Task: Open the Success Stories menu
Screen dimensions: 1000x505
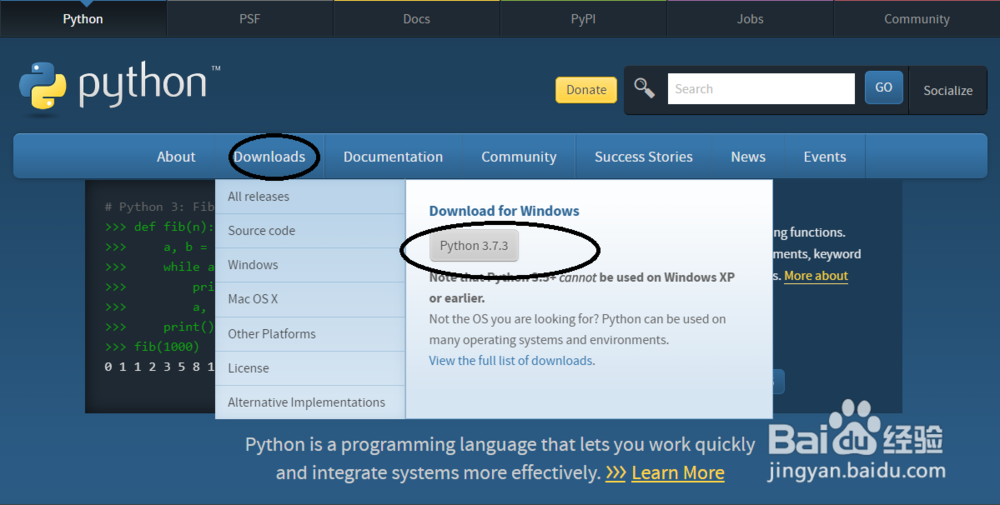Action: [x=643, y=157]
